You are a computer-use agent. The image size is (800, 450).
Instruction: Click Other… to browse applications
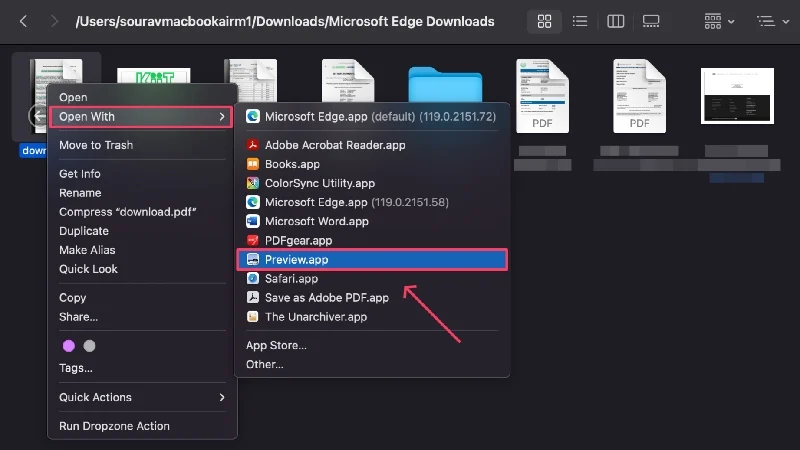265,365
